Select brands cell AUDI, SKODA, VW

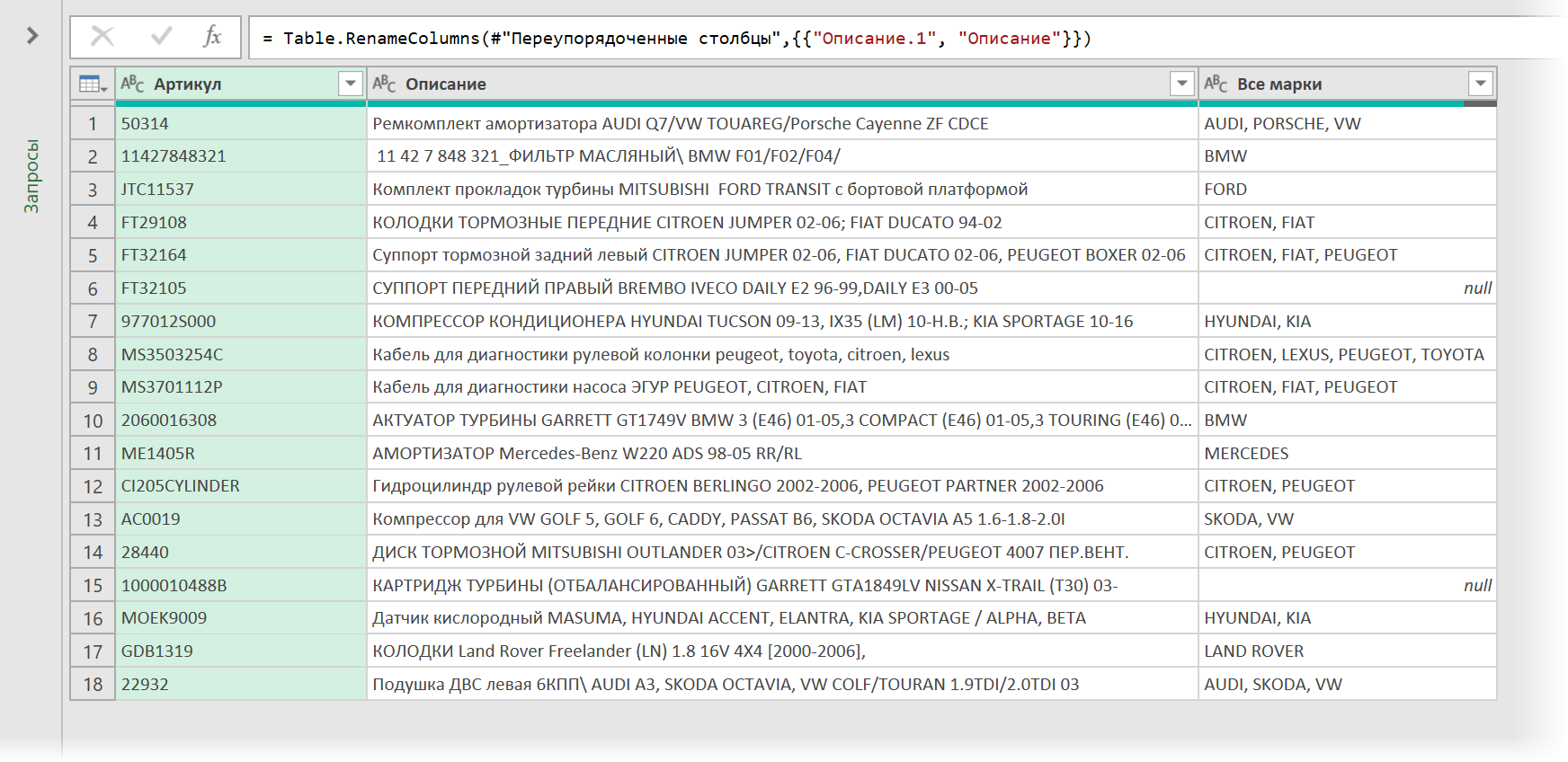(x=1348, y=685)
